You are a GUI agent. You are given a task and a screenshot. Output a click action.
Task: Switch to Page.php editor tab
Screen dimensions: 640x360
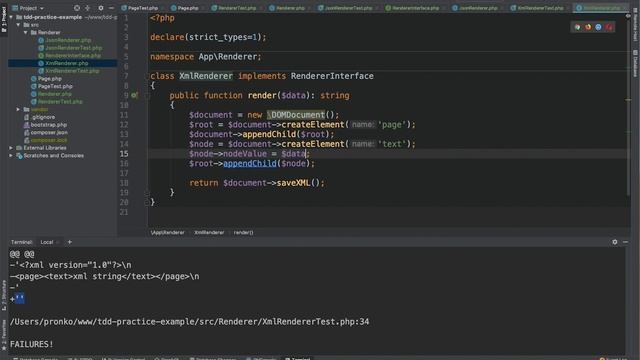pyautogui.click(x=185, y=8)
